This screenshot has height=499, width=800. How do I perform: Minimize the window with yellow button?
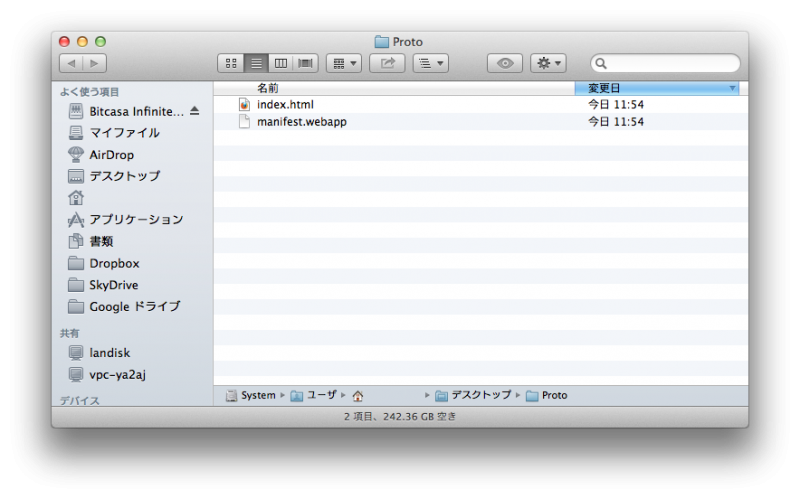(82, 42)
